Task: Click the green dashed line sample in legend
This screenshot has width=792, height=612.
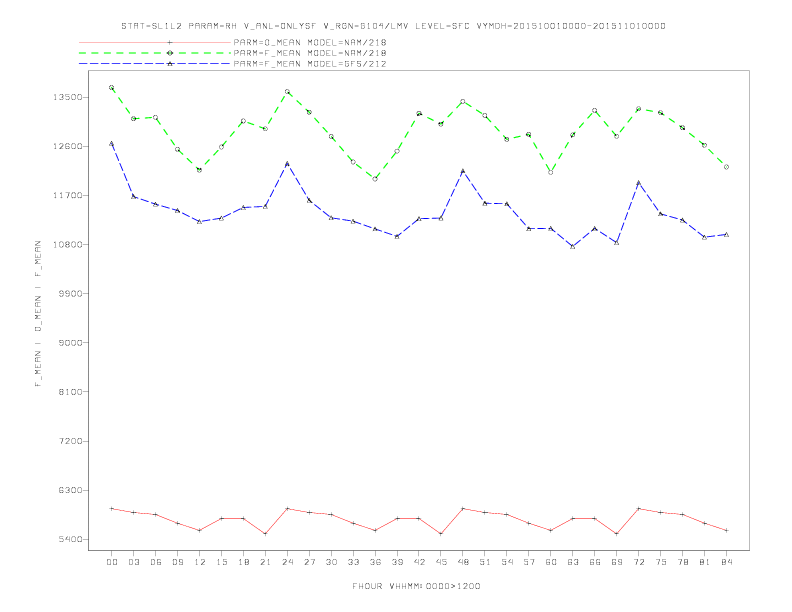Action: click(x=155, y=53)
